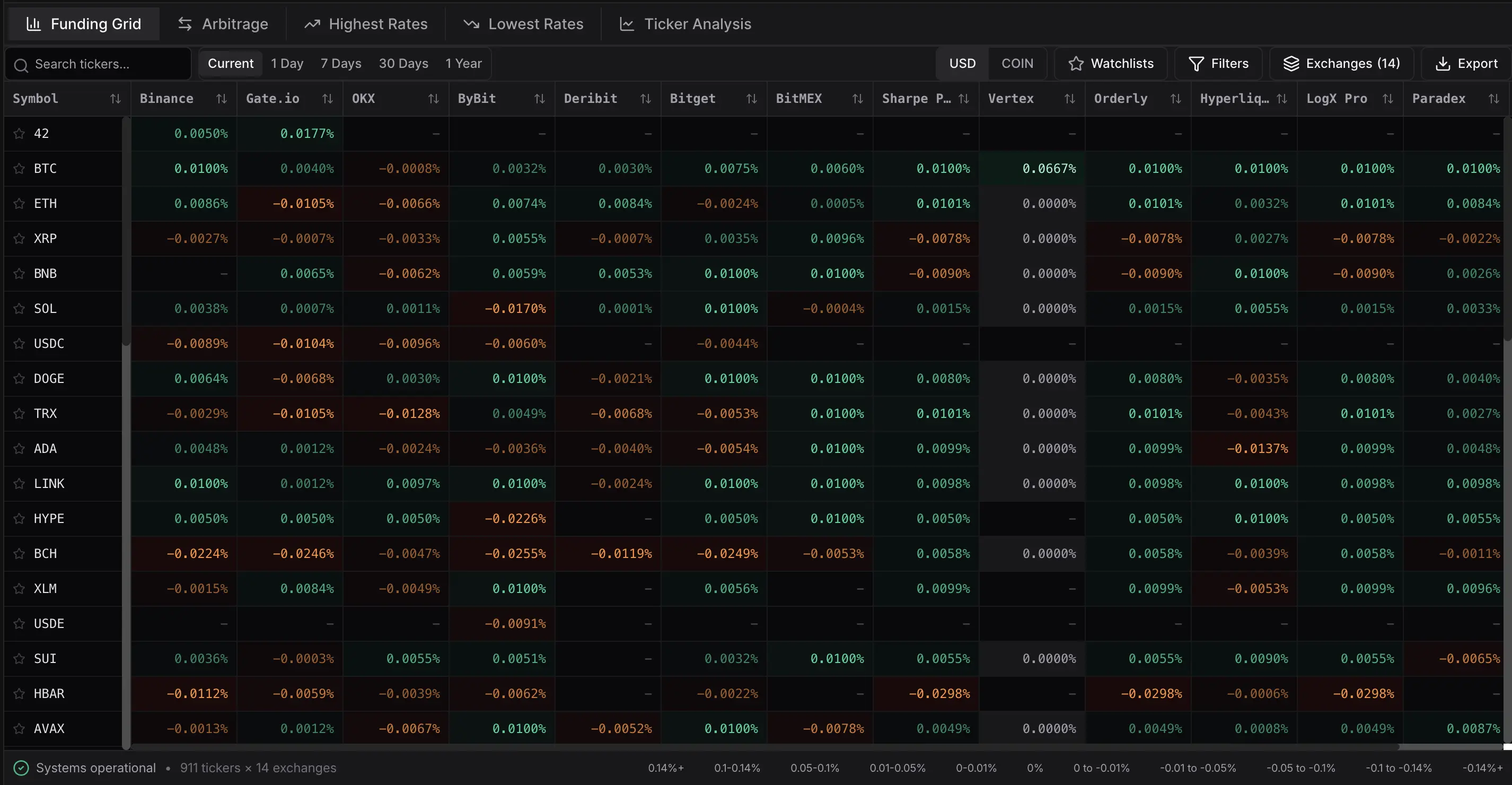Switch currency display to COIN
This screenshot has width=1512, height=785.
click(x=1018, y=64)
